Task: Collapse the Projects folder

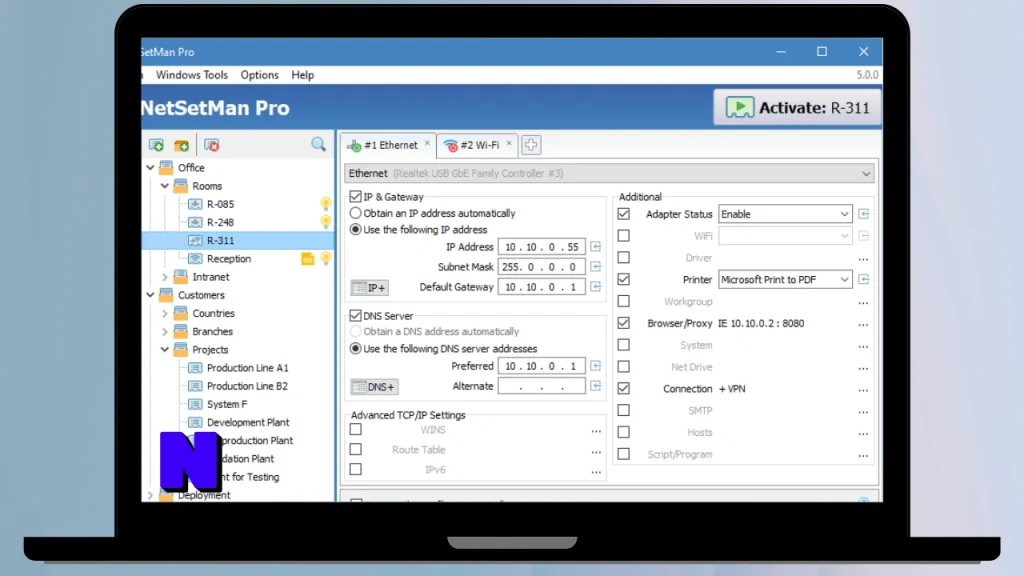Action: click(165, 350)
